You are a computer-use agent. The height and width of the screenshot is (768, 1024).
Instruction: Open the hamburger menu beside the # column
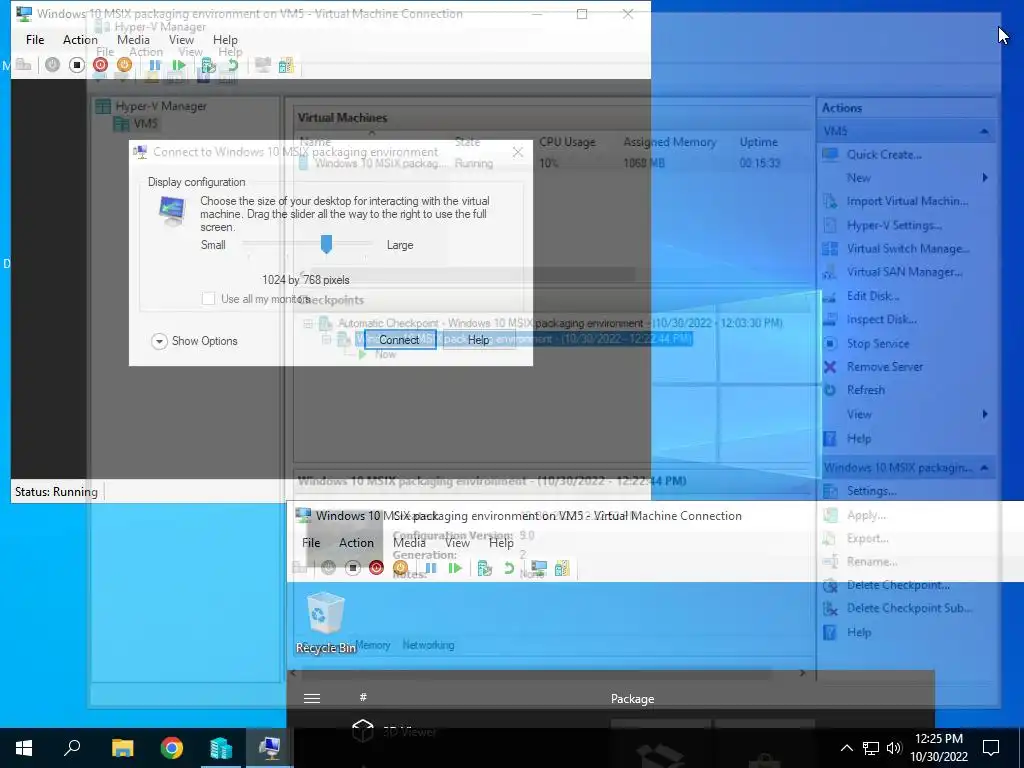312,698
